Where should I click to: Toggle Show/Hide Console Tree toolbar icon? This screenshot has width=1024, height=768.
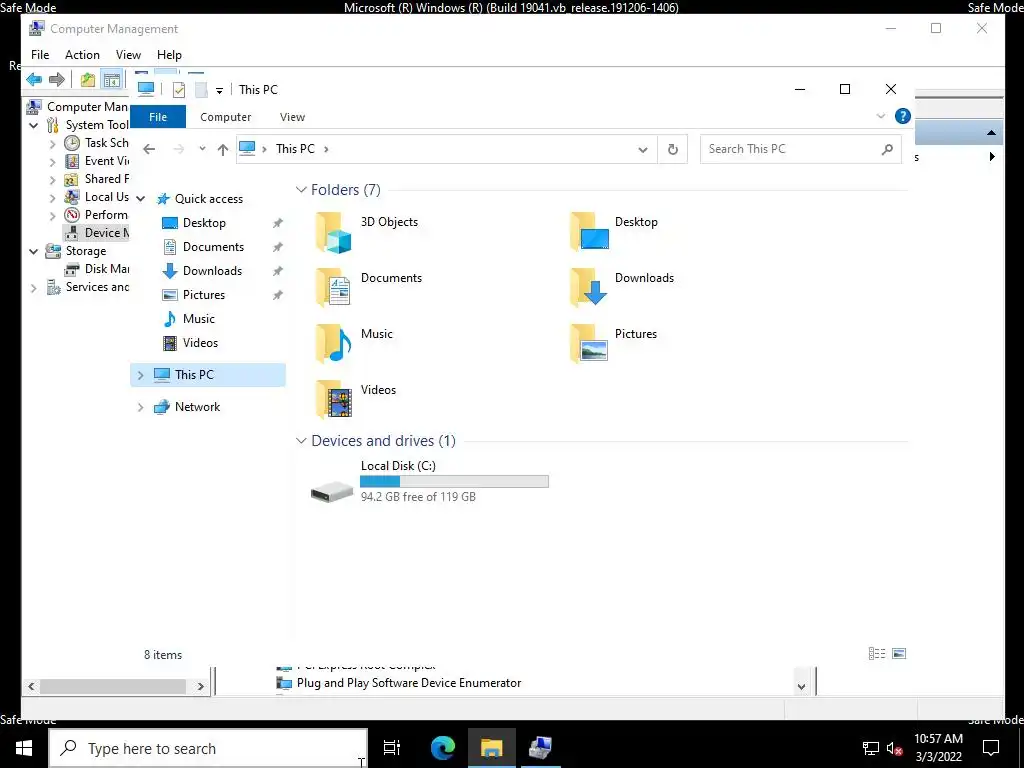tap(112, 80)
